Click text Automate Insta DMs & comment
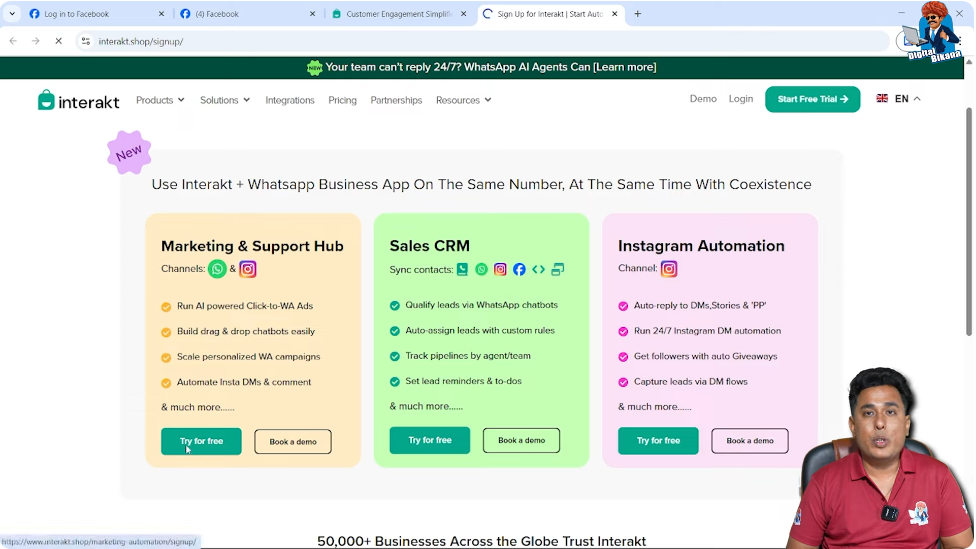This screenshot has width=976, height=549. (244, 382)
